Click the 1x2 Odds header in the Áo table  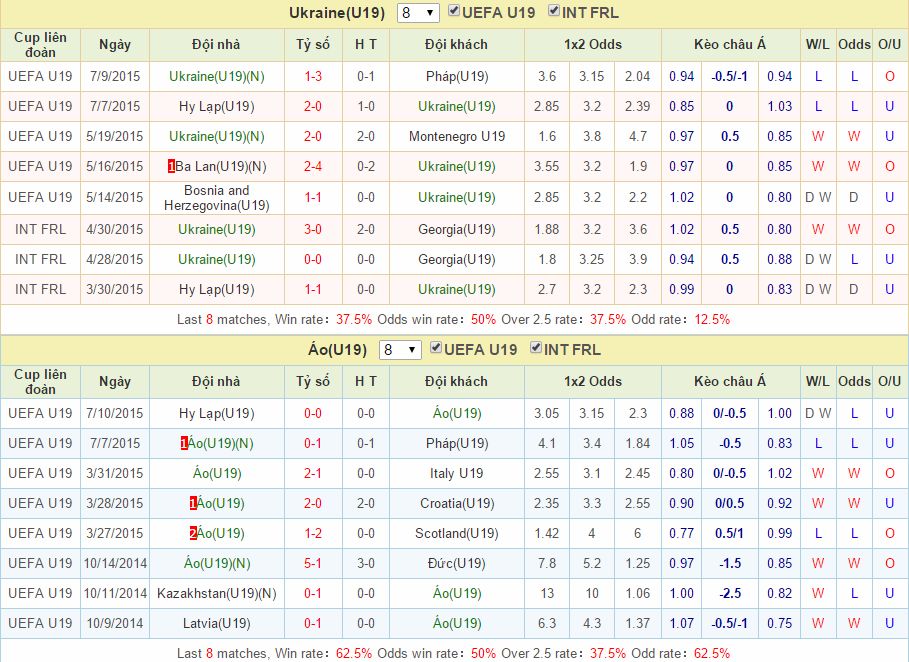point(592,381)
